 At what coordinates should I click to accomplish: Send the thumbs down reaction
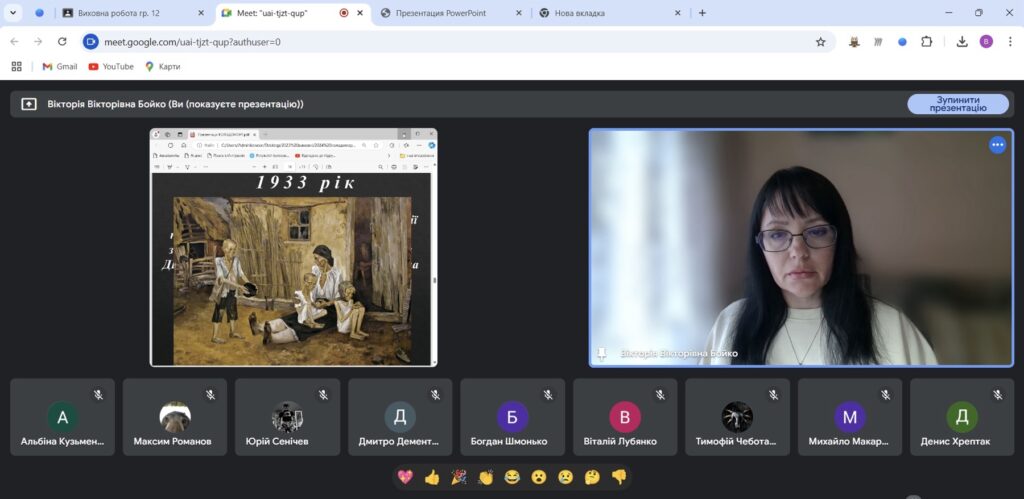pos(619,477)
